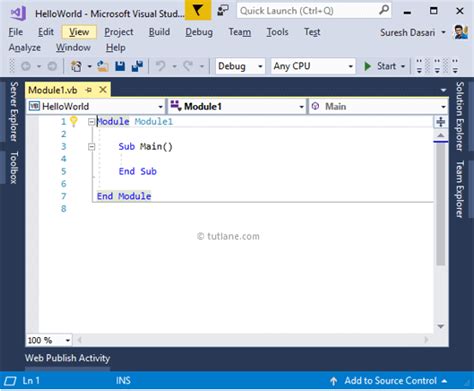
Task: Click the editor scroll down arrow
Action: [x=441, y=326]
